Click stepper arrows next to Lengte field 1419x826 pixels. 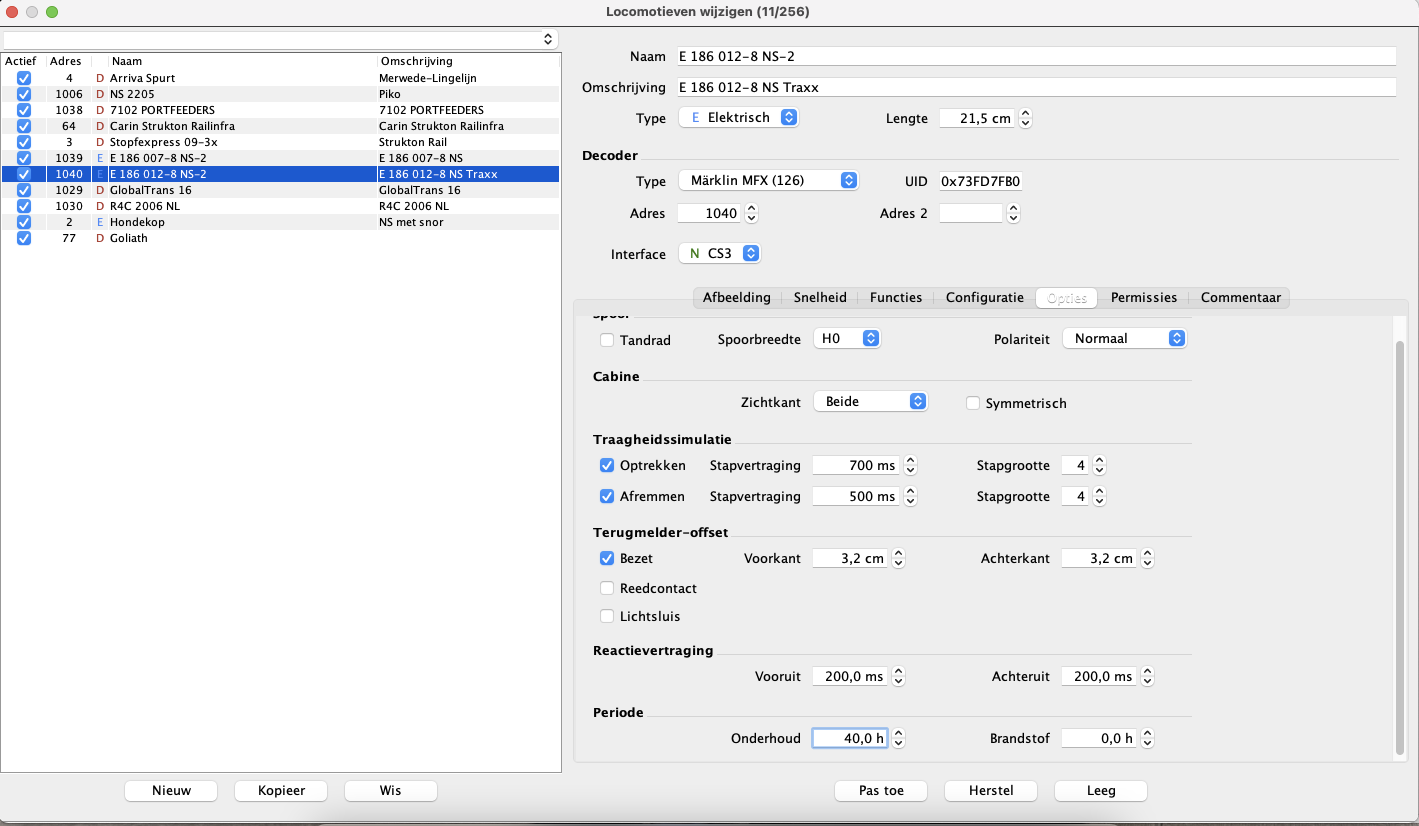pos(1025,118)
